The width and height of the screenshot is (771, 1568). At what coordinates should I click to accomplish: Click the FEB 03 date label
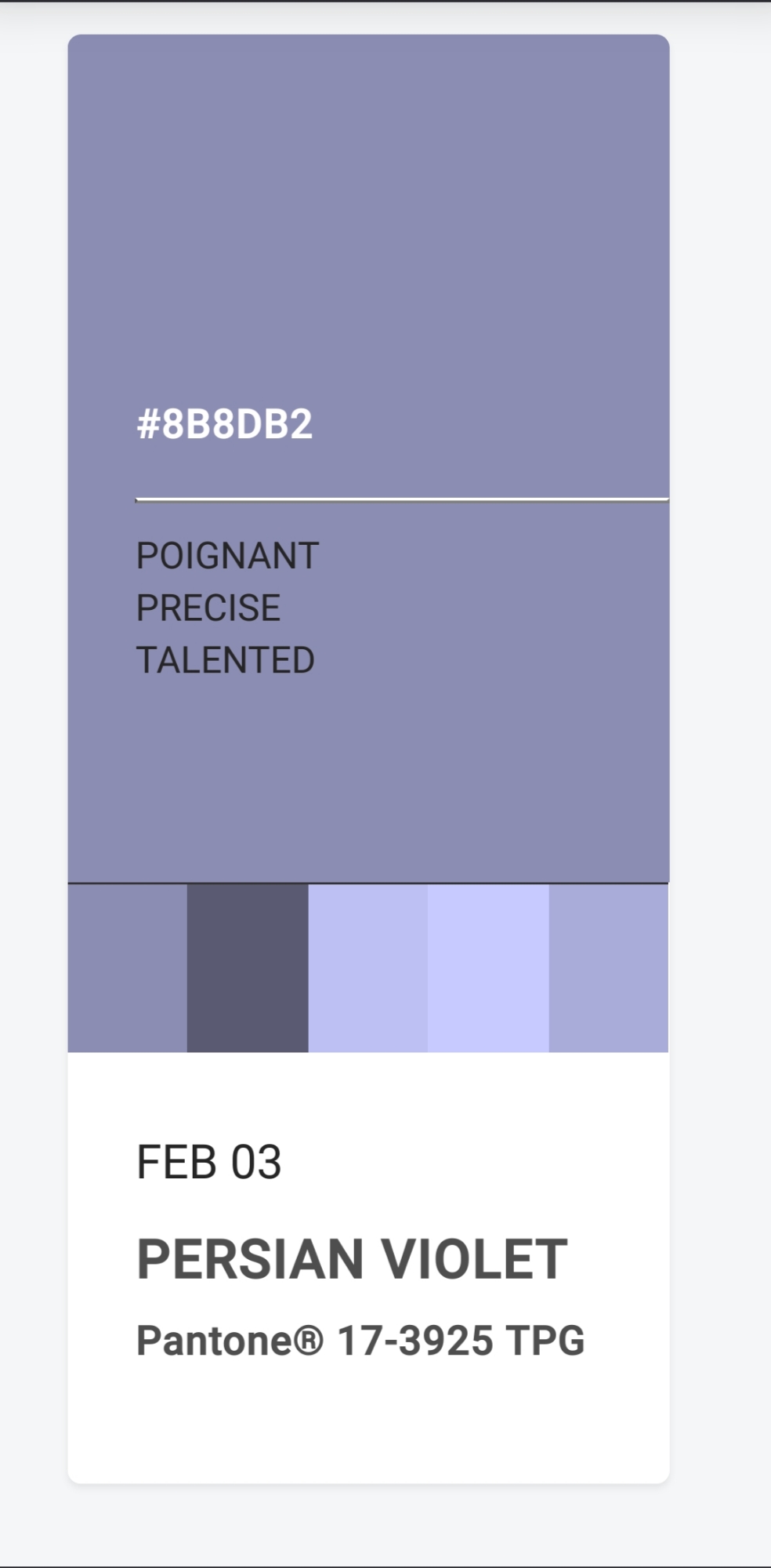pos(208,1162)
